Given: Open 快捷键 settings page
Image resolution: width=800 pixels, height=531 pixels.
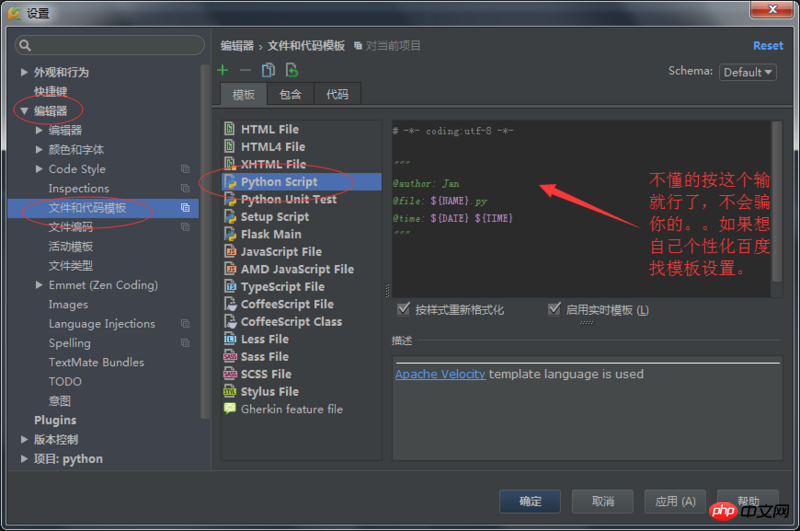Looking at the screenshot, I should [x=51, y=91].
